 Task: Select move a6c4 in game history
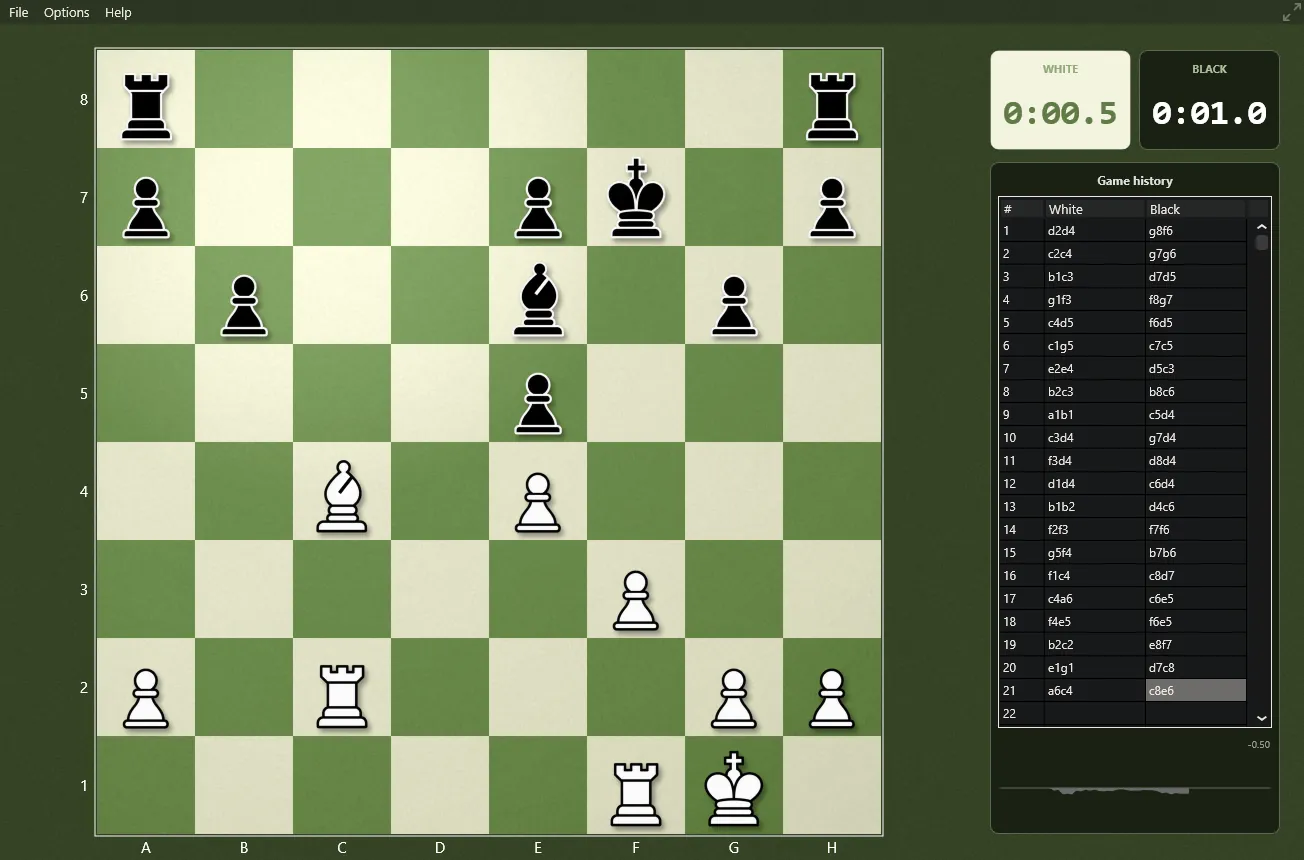tap(1094, 690)
